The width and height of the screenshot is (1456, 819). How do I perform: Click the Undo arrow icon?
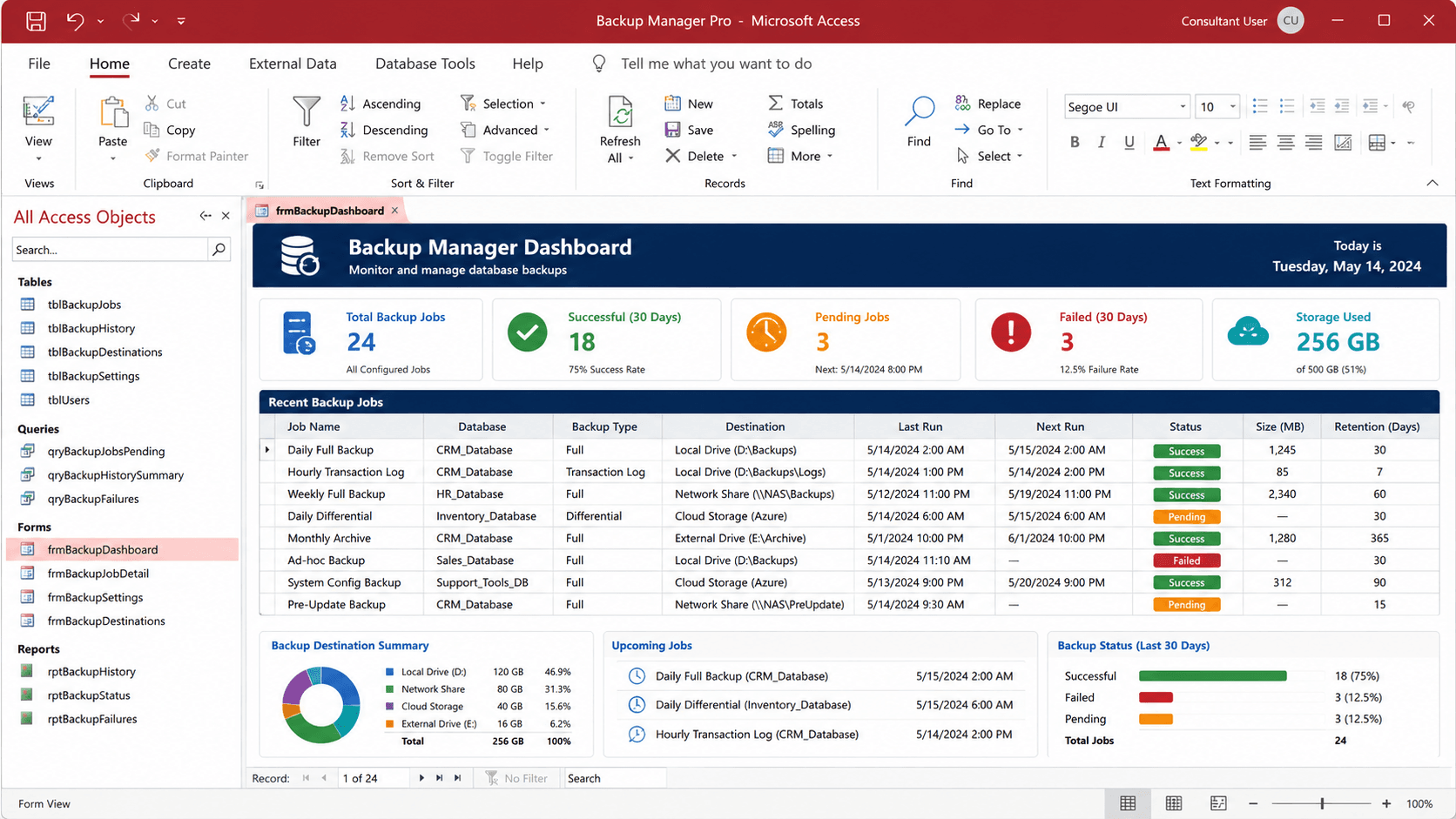coord(75,21)
